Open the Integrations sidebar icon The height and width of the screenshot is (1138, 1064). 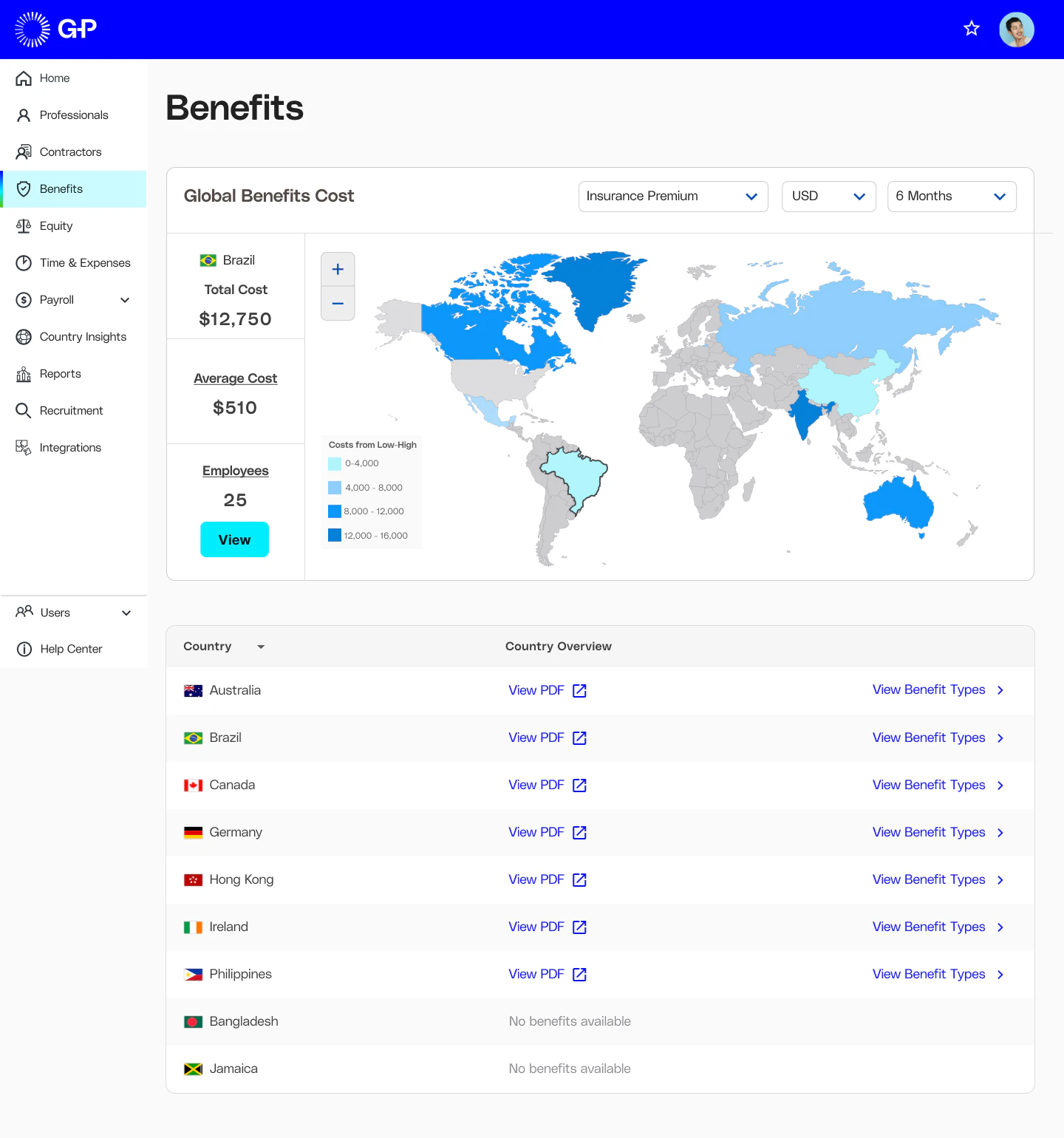[x=23, y=447]
